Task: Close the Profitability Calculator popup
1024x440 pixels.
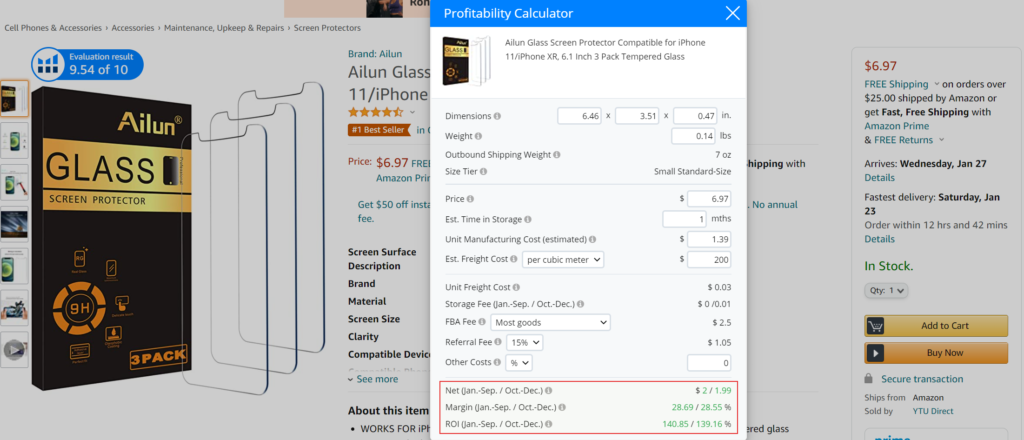Action: point(733,14)
